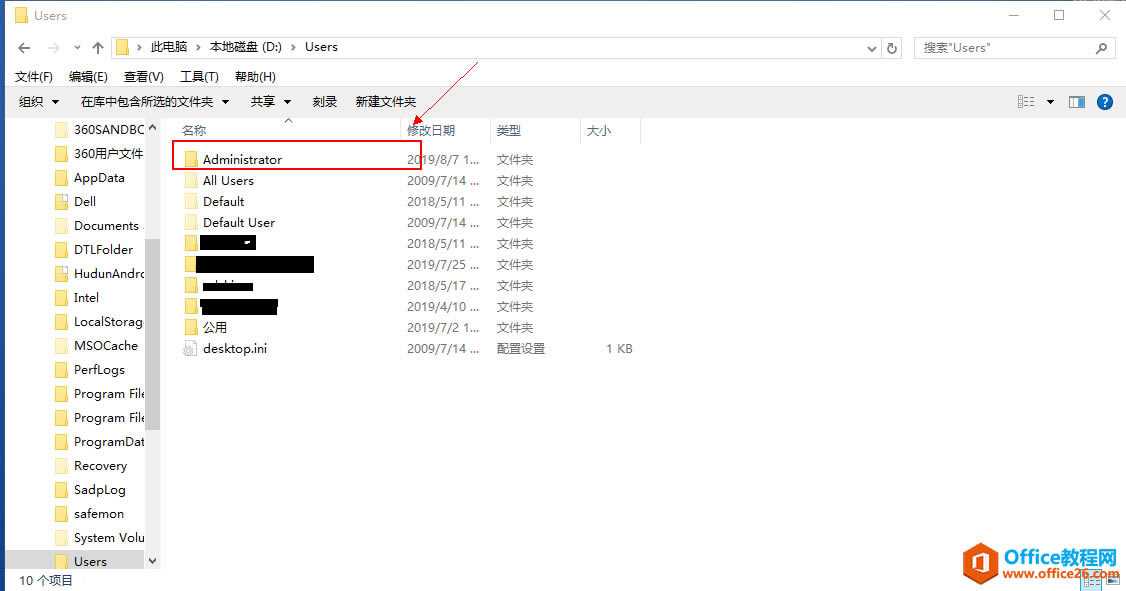Sort by 修改日期 column header
Image resolution: width=1126 pixels, height=591 pixels.
(x=431, y=131)
